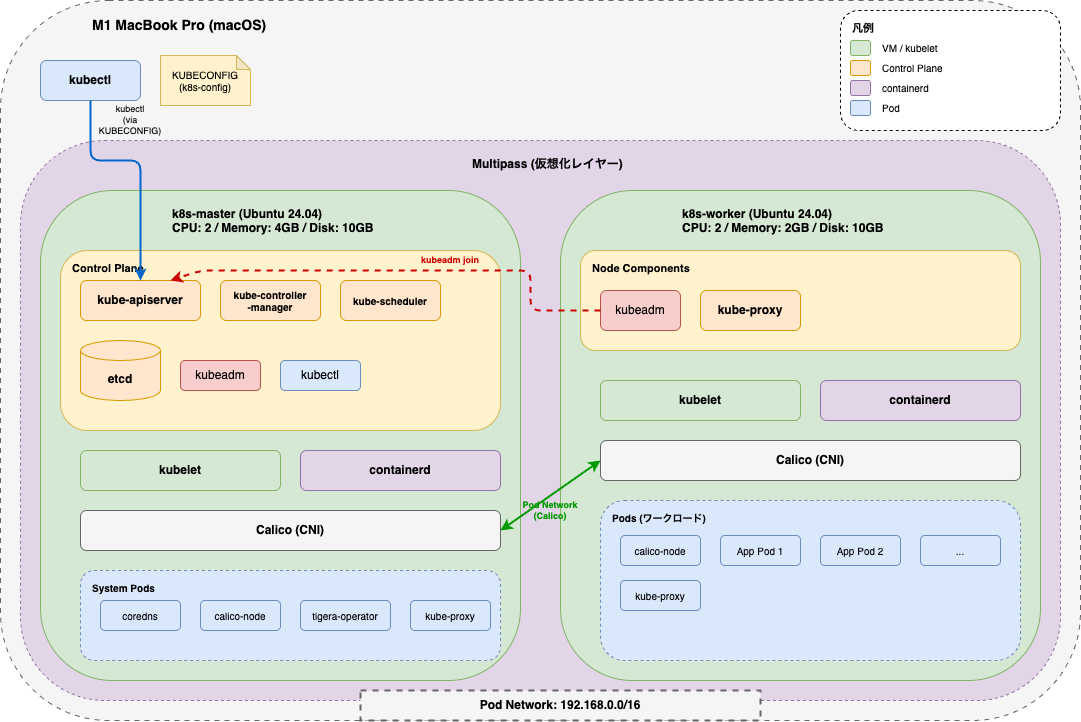Viewport: 1081px width, 722px height.
Task: Click 'M1 MacBook Pro (macOS)' heading
Action: pyautogui.click(x=179, y=26)
